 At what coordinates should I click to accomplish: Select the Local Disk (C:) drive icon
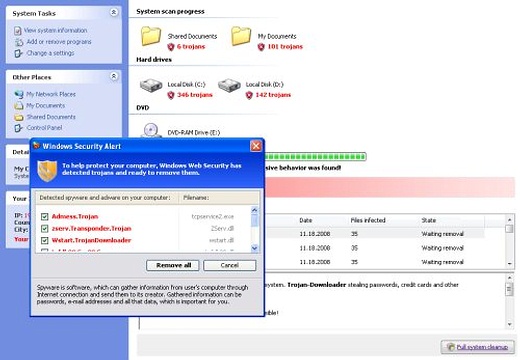click(151, 85)
